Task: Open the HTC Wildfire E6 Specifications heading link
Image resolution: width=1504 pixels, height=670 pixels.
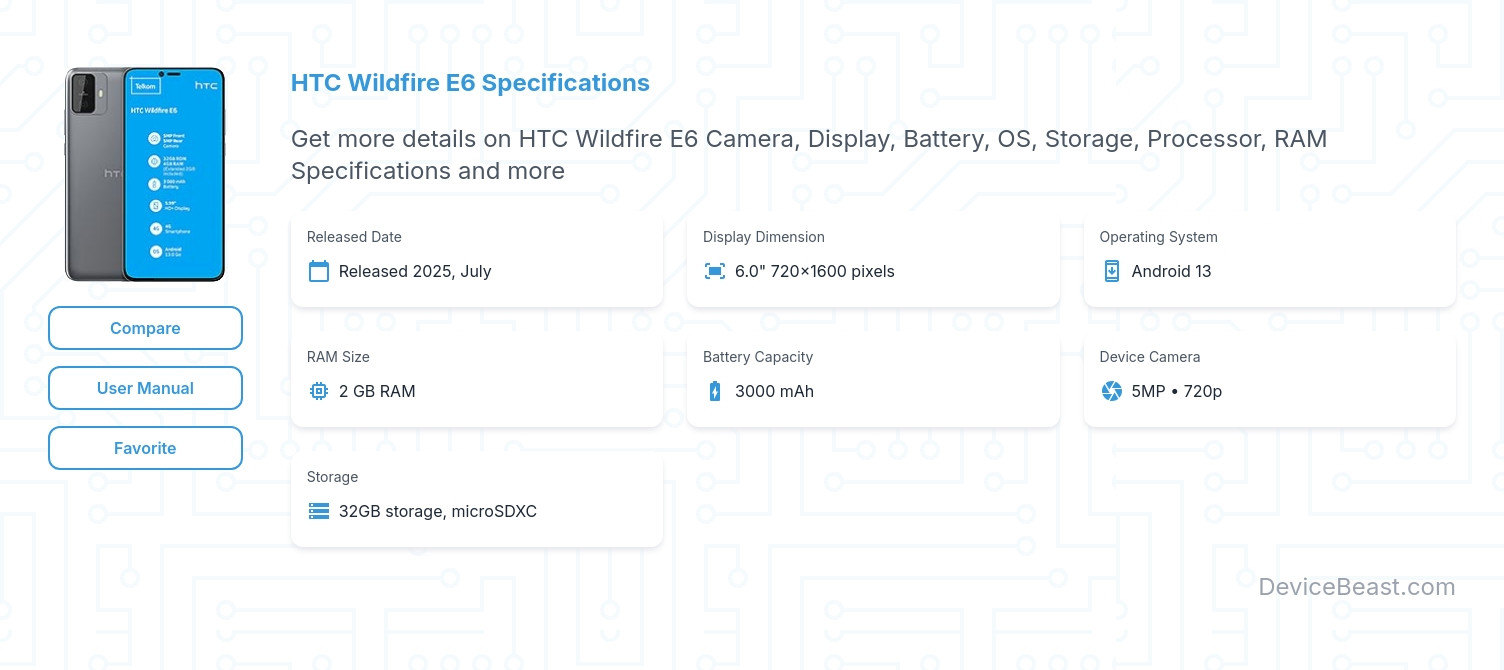Action: (470, 83)
